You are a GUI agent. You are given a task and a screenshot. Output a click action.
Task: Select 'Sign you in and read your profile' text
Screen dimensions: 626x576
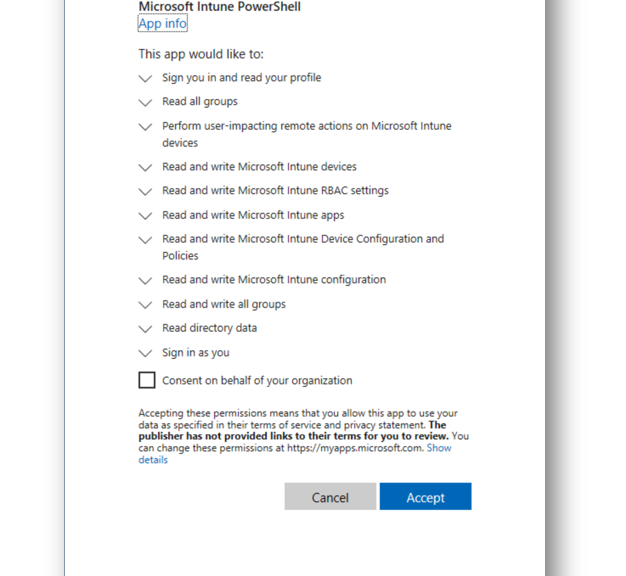242,78
